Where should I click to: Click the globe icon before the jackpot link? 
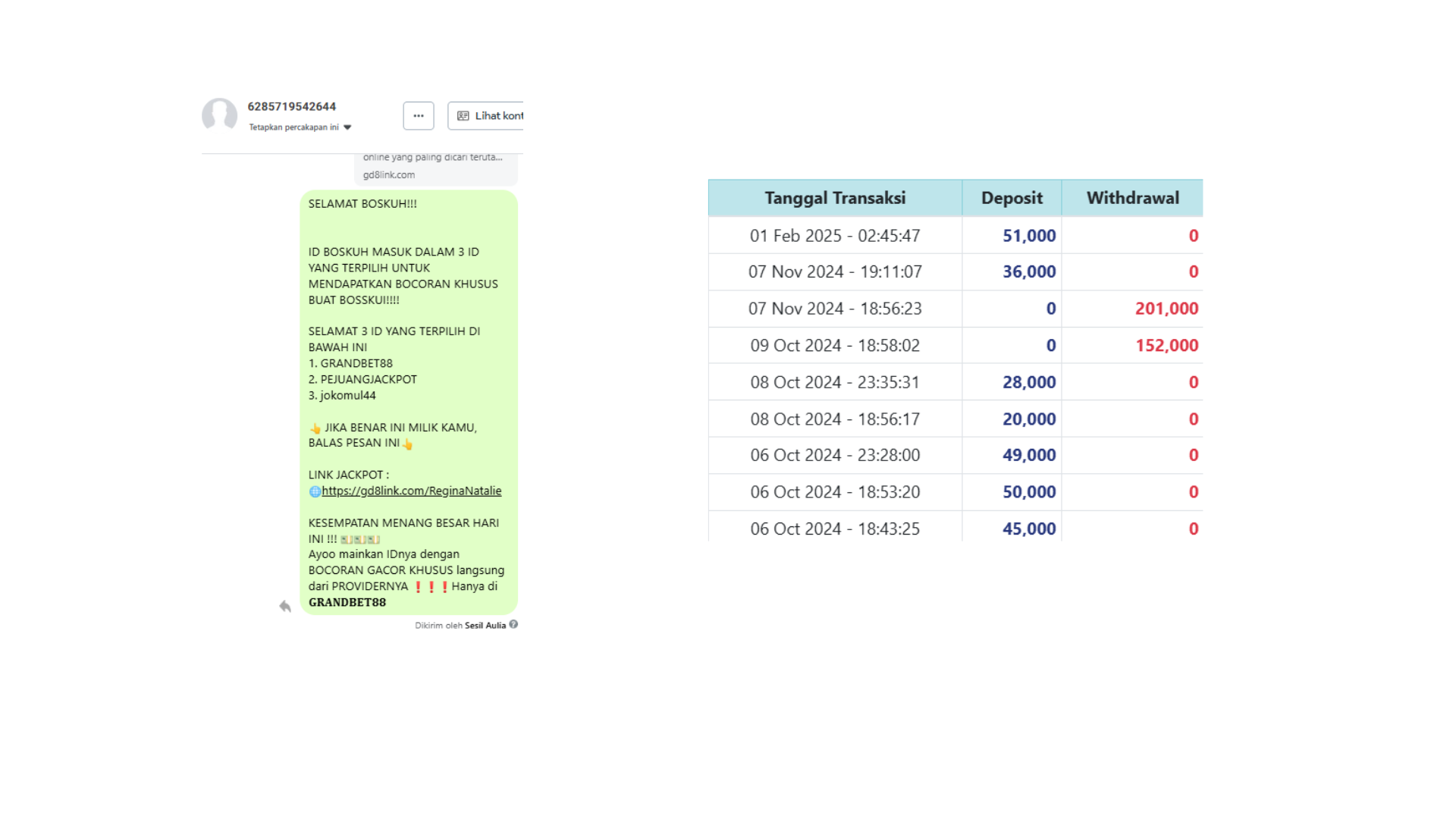315,491
